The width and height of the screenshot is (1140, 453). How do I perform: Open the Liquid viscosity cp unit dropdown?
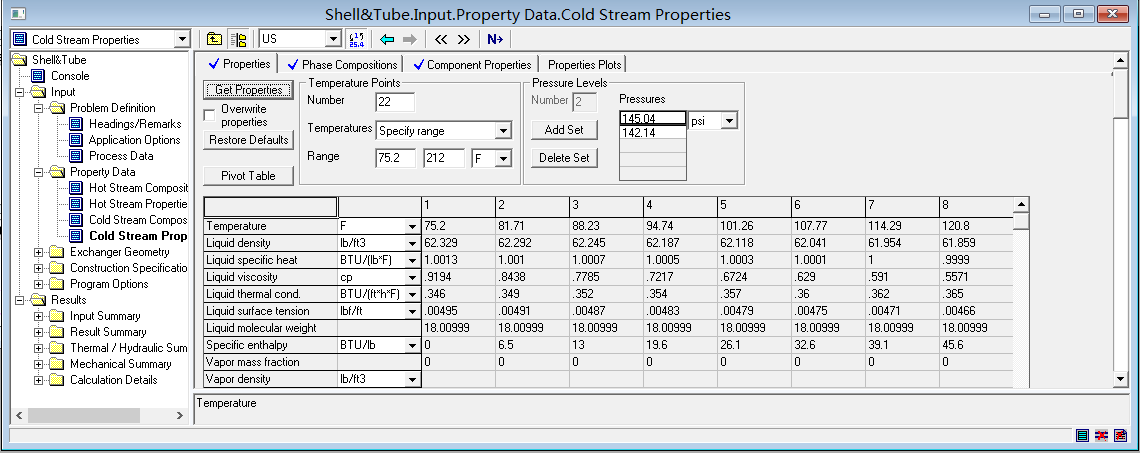tap(413, 277)
